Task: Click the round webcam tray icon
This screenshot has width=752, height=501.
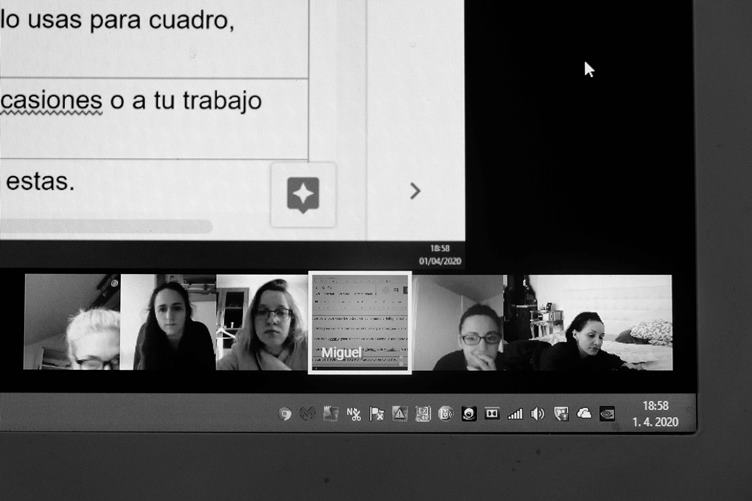Action: (x=469, y=413)
